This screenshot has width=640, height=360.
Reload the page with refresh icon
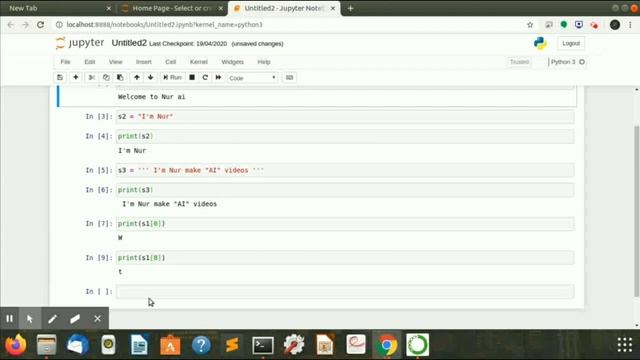click(x=40, y=24)
